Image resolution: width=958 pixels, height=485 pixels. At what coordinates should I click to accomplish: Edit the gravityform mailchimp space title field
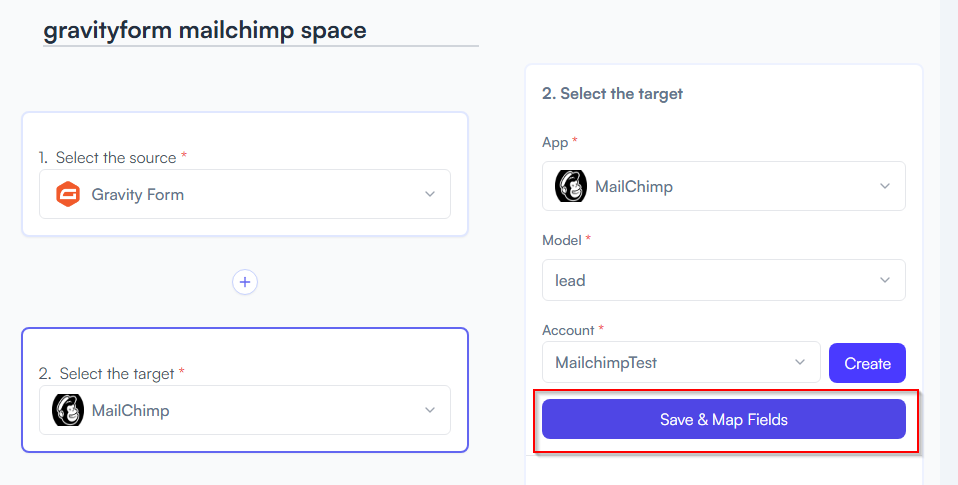tap(261, 31)
